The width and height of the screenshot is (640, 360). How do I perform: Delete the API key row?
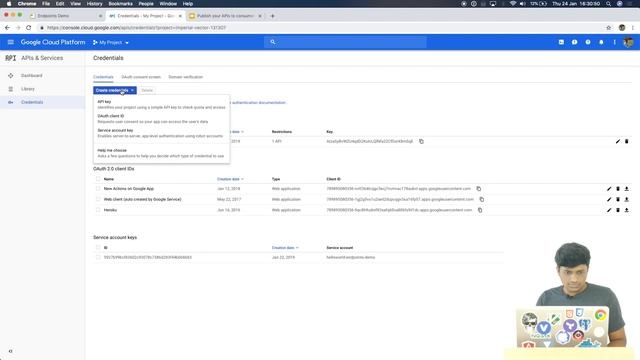pos(627,141)
